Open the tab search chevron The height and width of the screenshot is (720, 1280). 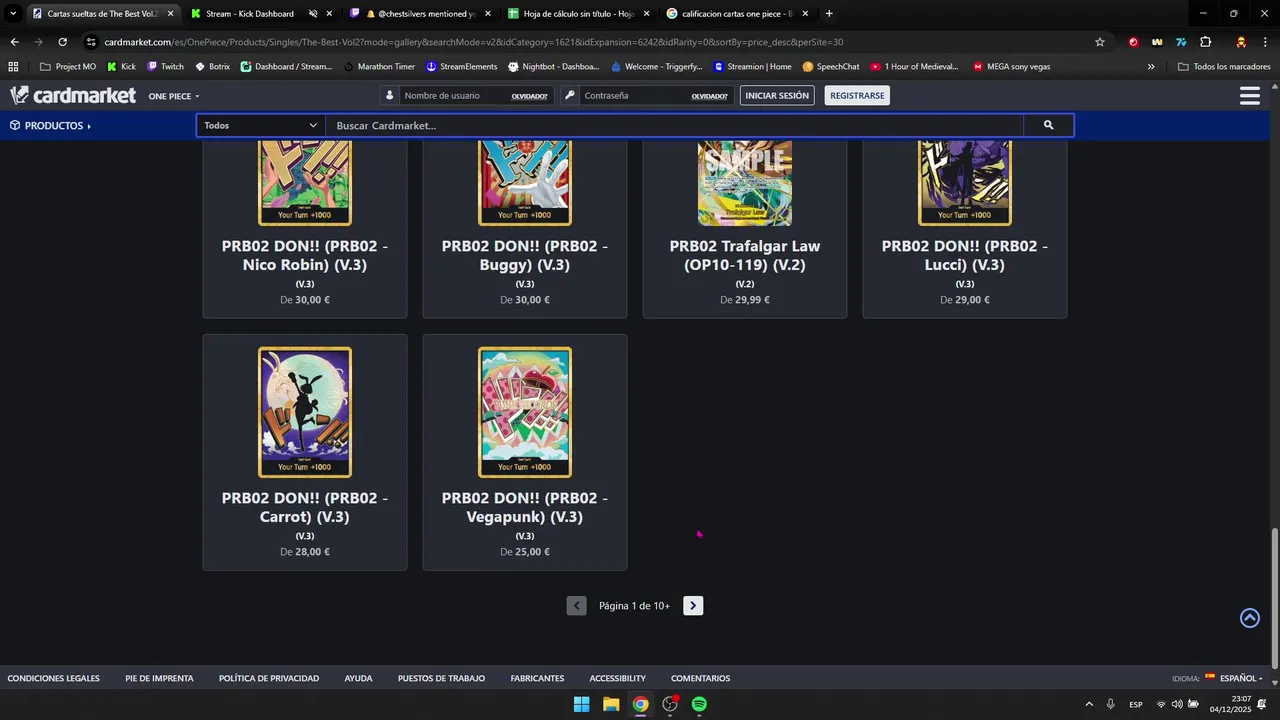point(12,14)
